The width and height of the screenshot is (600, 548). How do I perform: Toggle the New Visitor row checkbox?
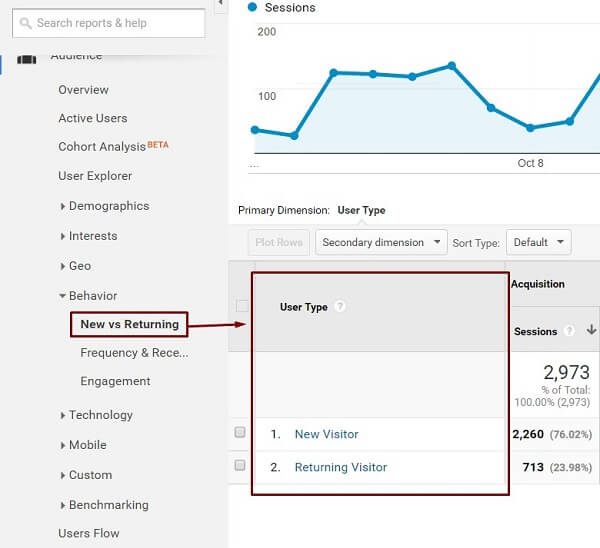pos(239,433)
